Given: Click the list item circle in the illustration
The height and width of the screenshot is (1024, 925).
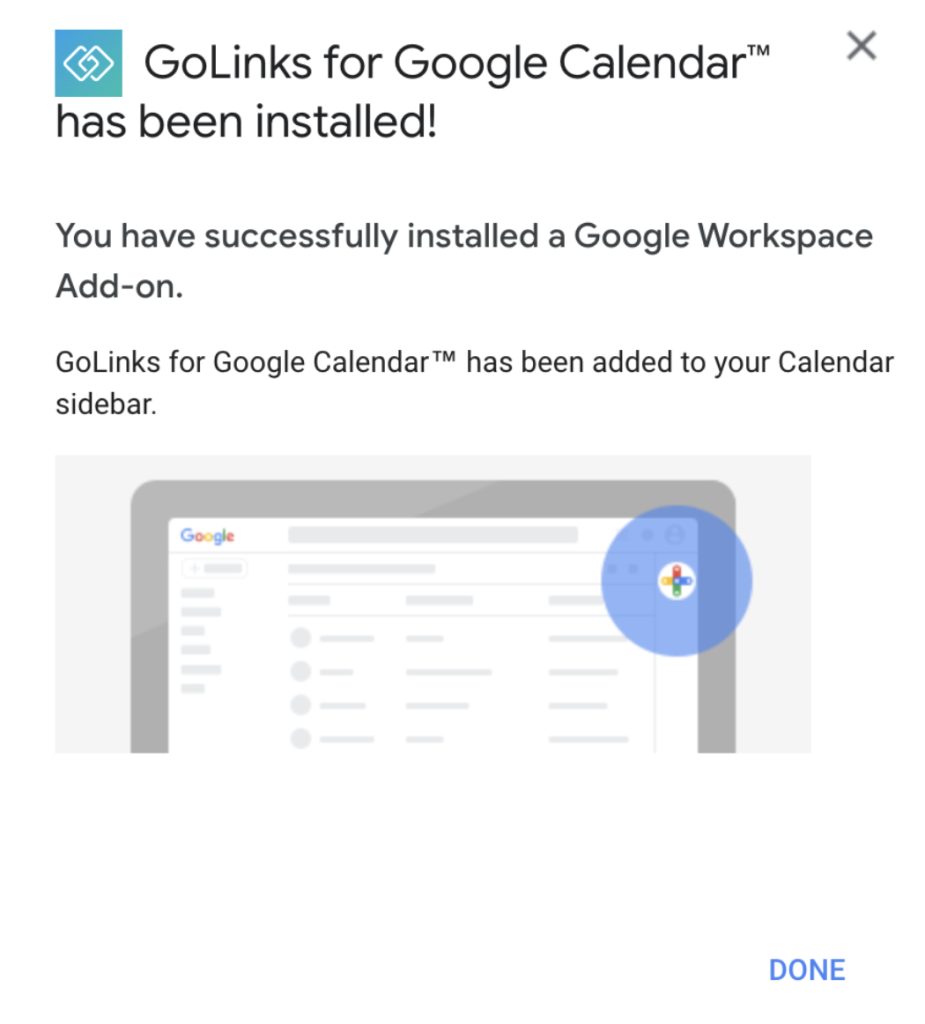Looking at the screenshot, I should click(x=300, y=637).
